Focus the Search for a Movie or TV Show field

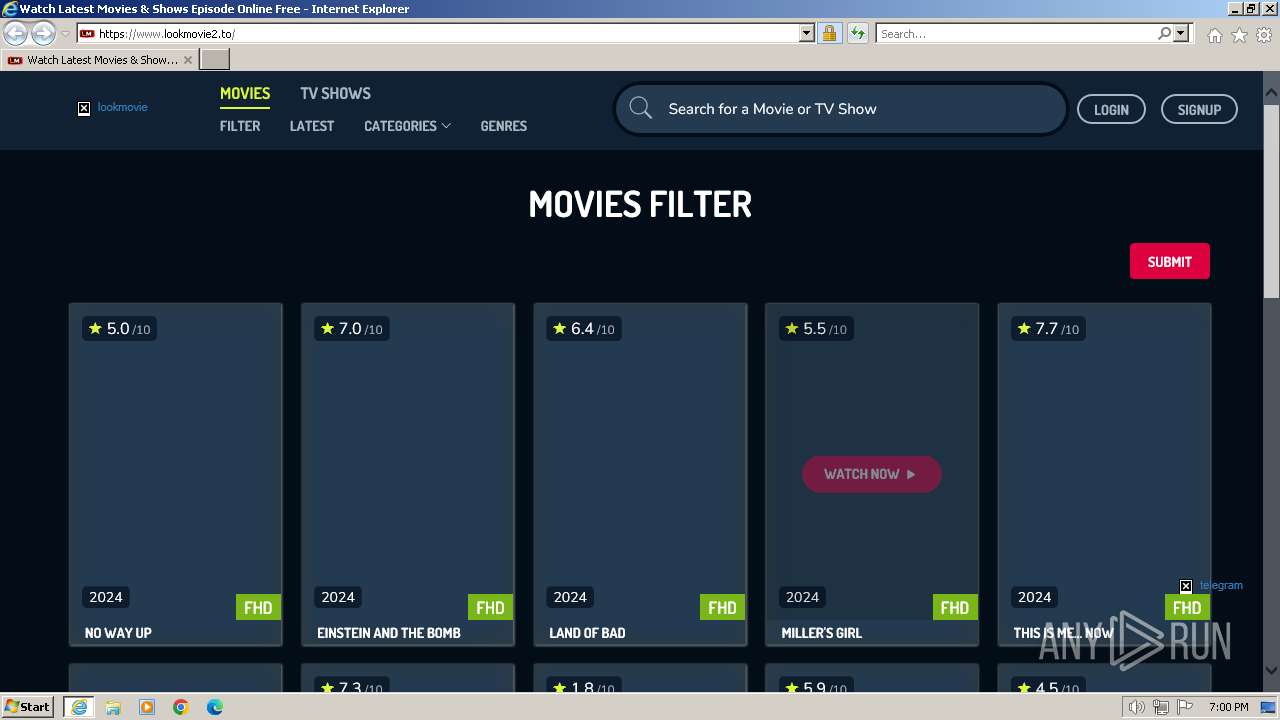(x=840, y=109)
